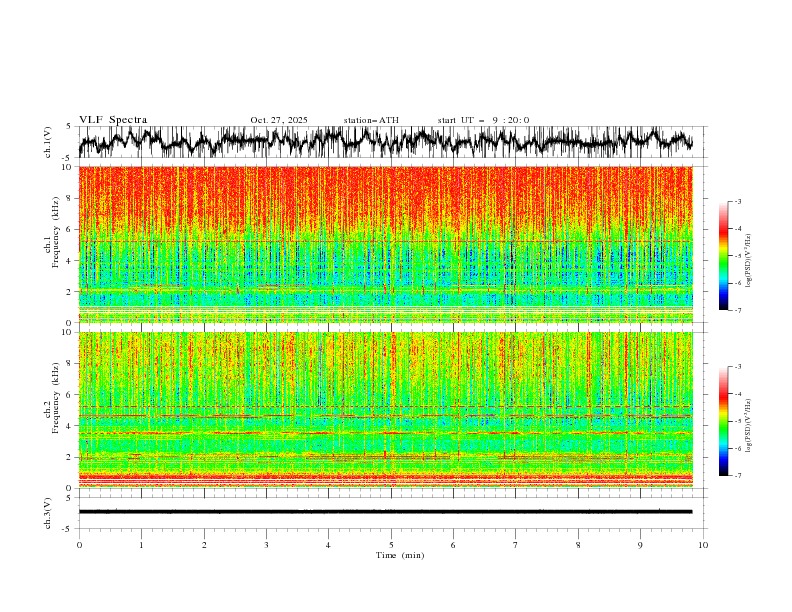The width and height of the screenshot is (792, 612).
Task: Select the ch.2 color bar "log(PSD)(V²/Hz)" label
Action: coord(749,425)
